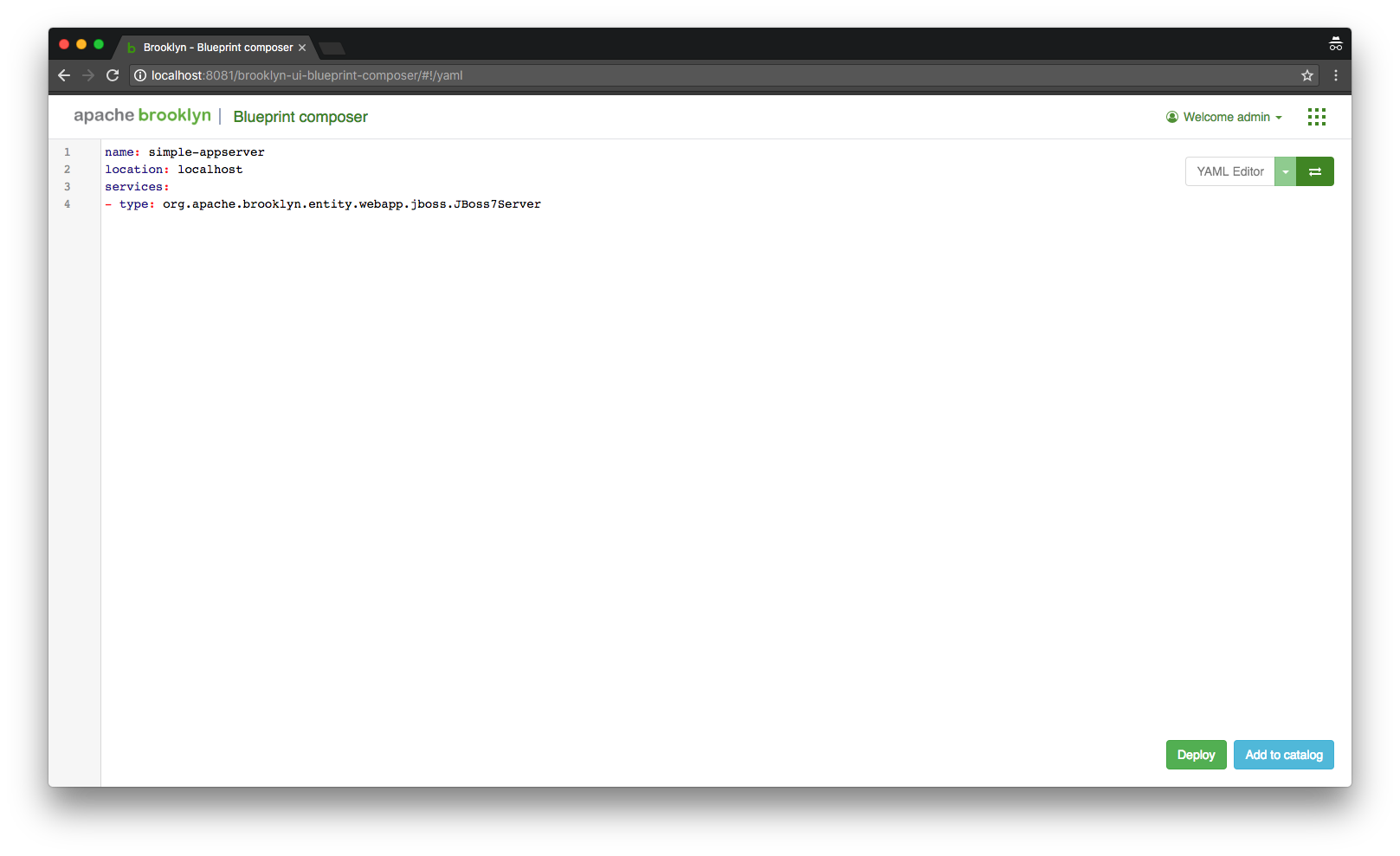Viewport: 1400px width, 856px height.
Task: Click the URL address bar field
Action: (x=693, y=75)
